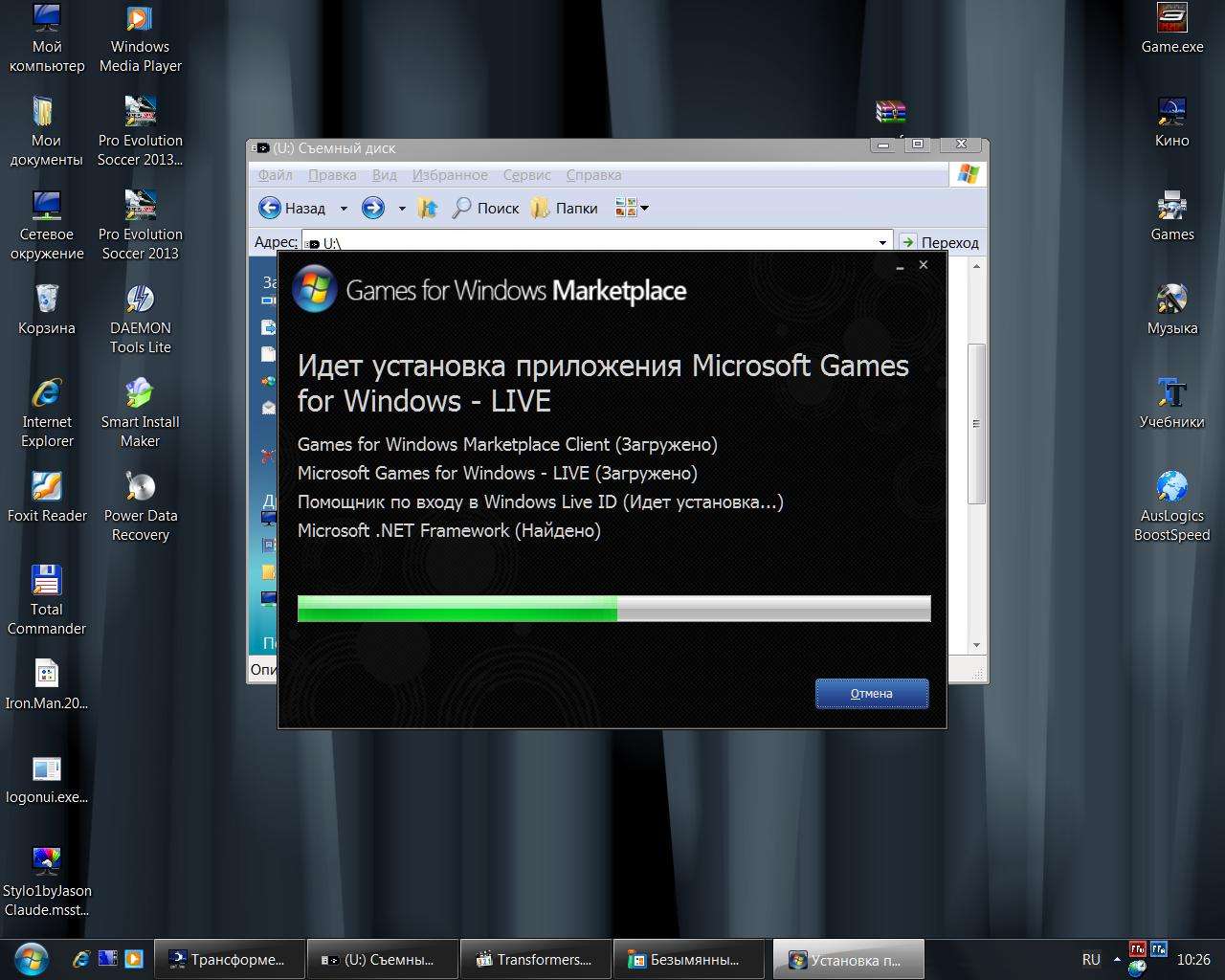The height and width of the screenshot is (980, 1225).
Task: Open the Файл menu
Action: point(275,175)
